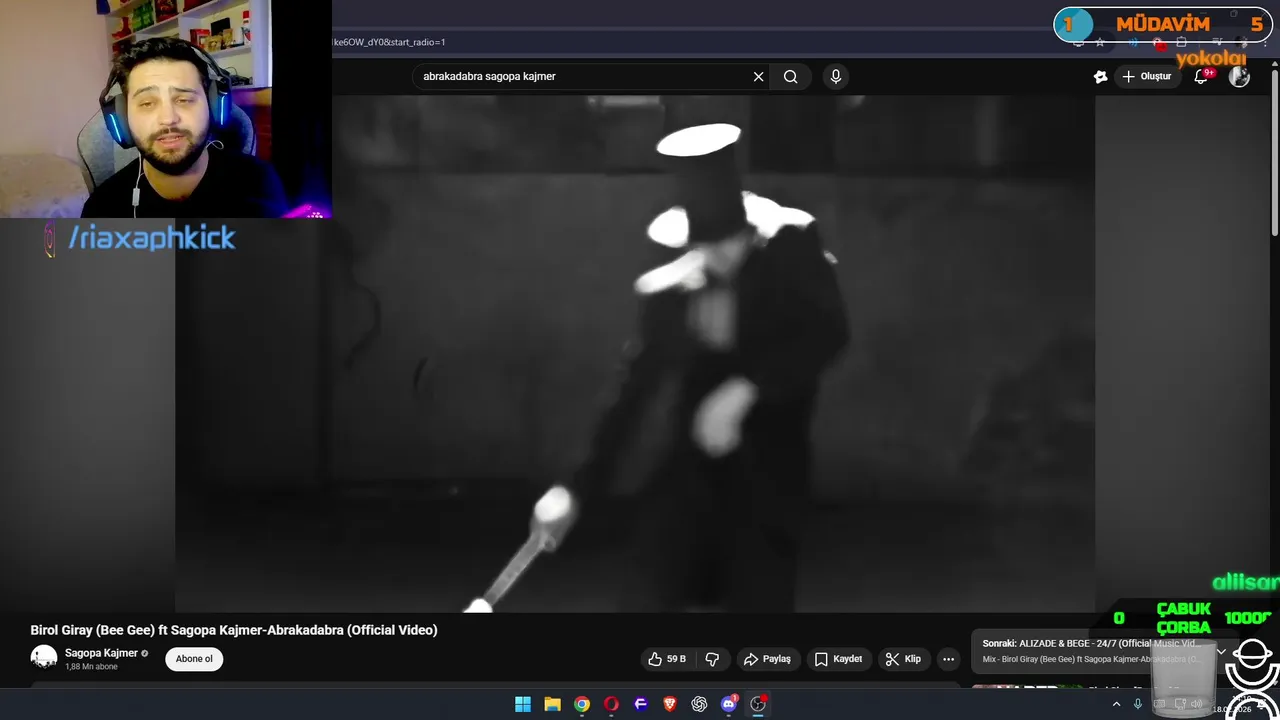The height and width of the screenshot is (720, 1280).
Task: Save the video with Kaydet
Action: [x=838, y=659]
